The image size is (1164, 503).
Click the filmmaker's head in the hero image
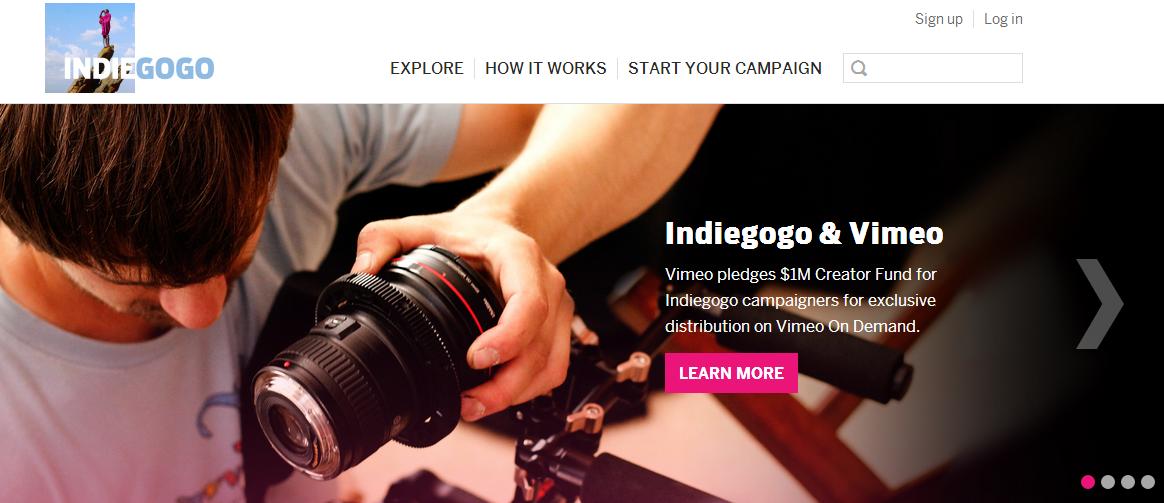click(x=141, y=200)
